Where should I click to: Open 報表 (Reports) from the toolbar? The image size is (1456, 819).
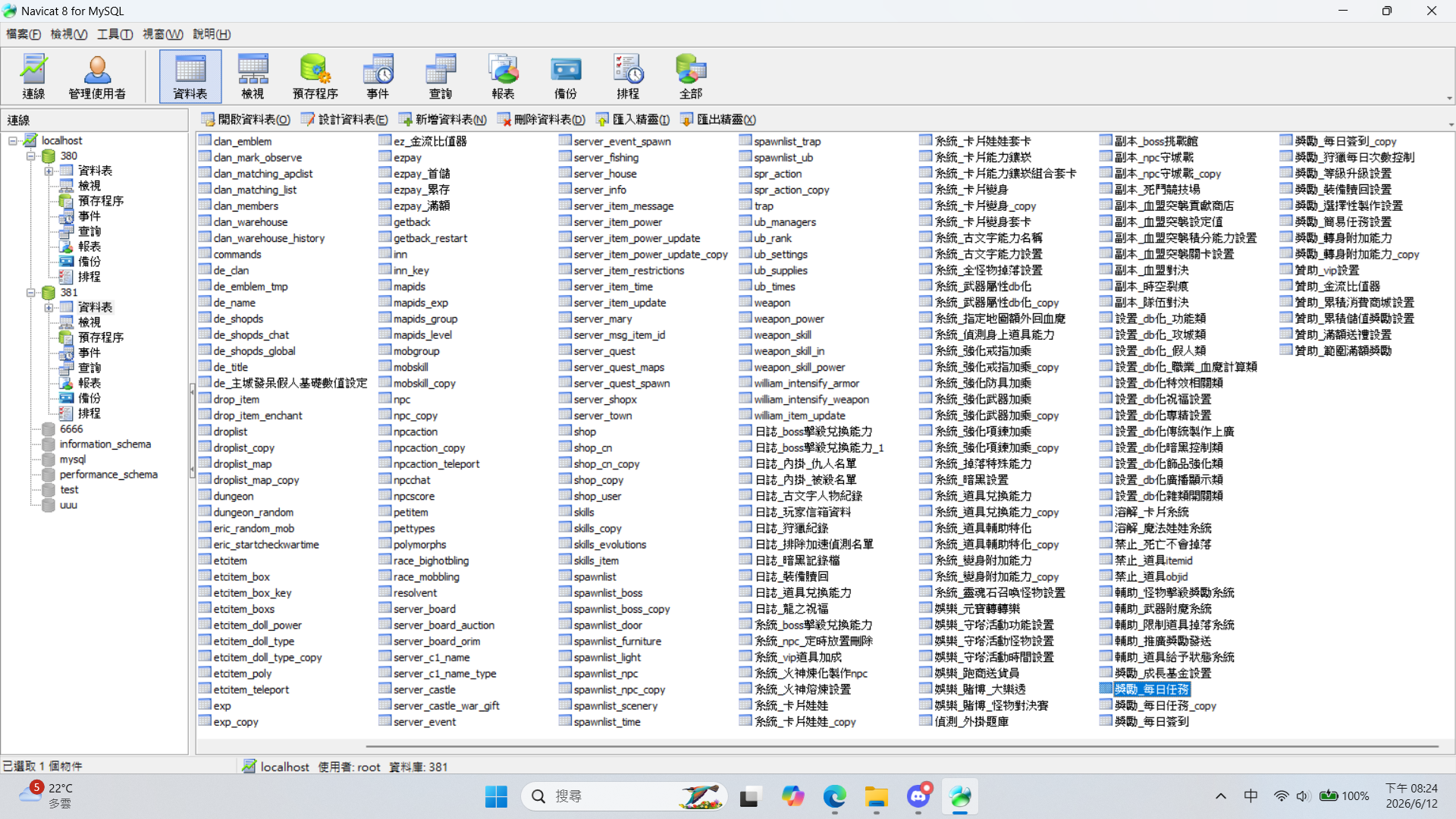click(x=504, y=77)
